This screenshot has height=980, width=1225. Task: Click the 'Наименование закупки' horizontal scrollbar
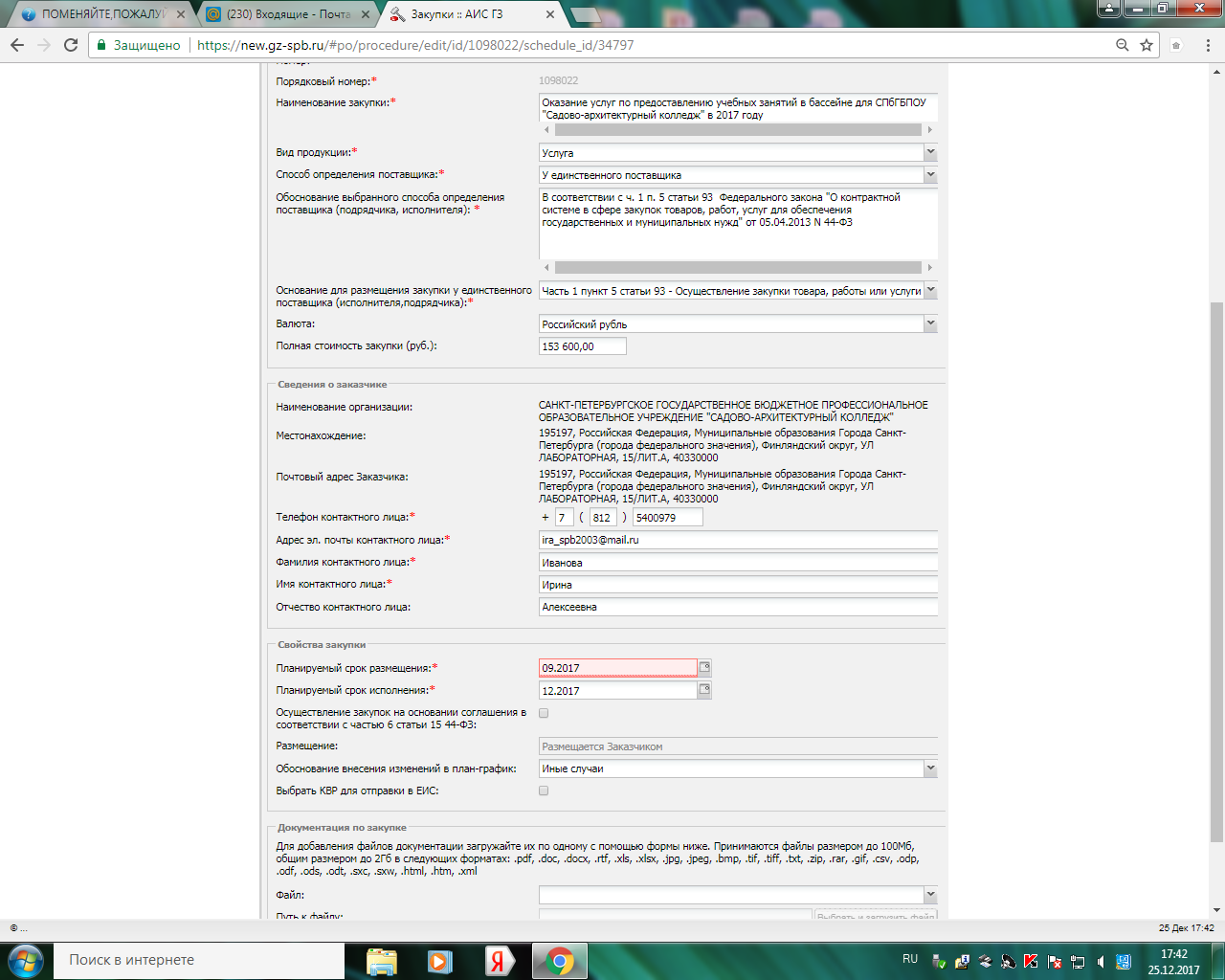point(738,129)
